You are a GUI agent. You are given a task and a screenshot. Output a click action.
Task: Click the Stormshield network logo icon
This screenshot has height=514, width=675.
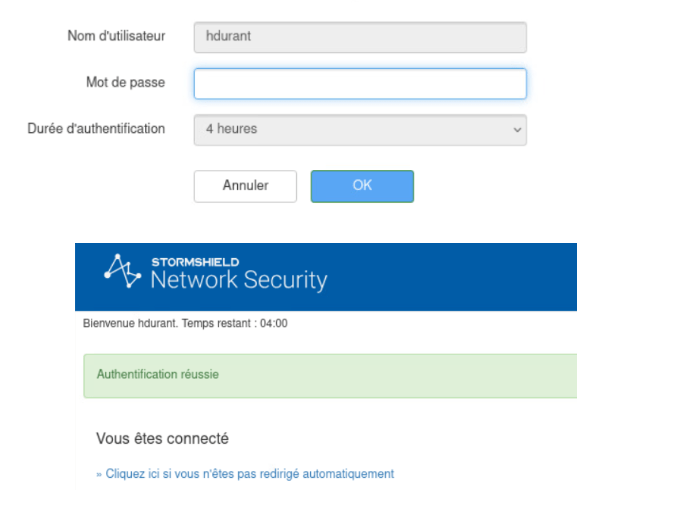click(124, 271)
